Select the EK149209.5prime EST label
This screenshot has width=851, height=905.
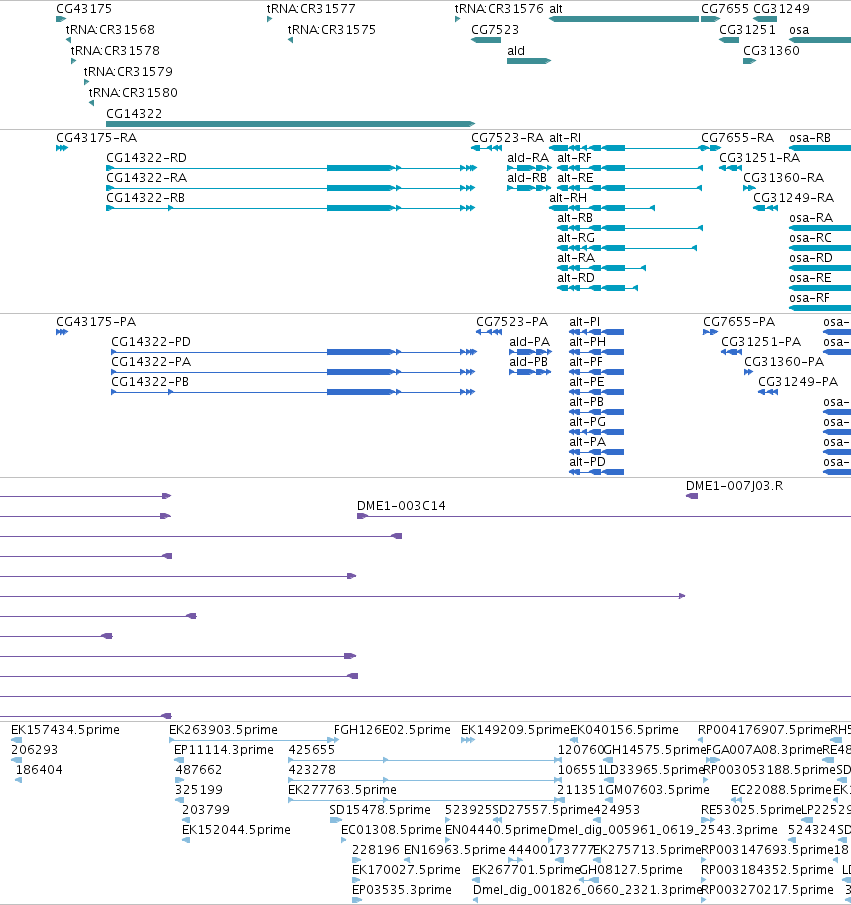coord(515,730)
